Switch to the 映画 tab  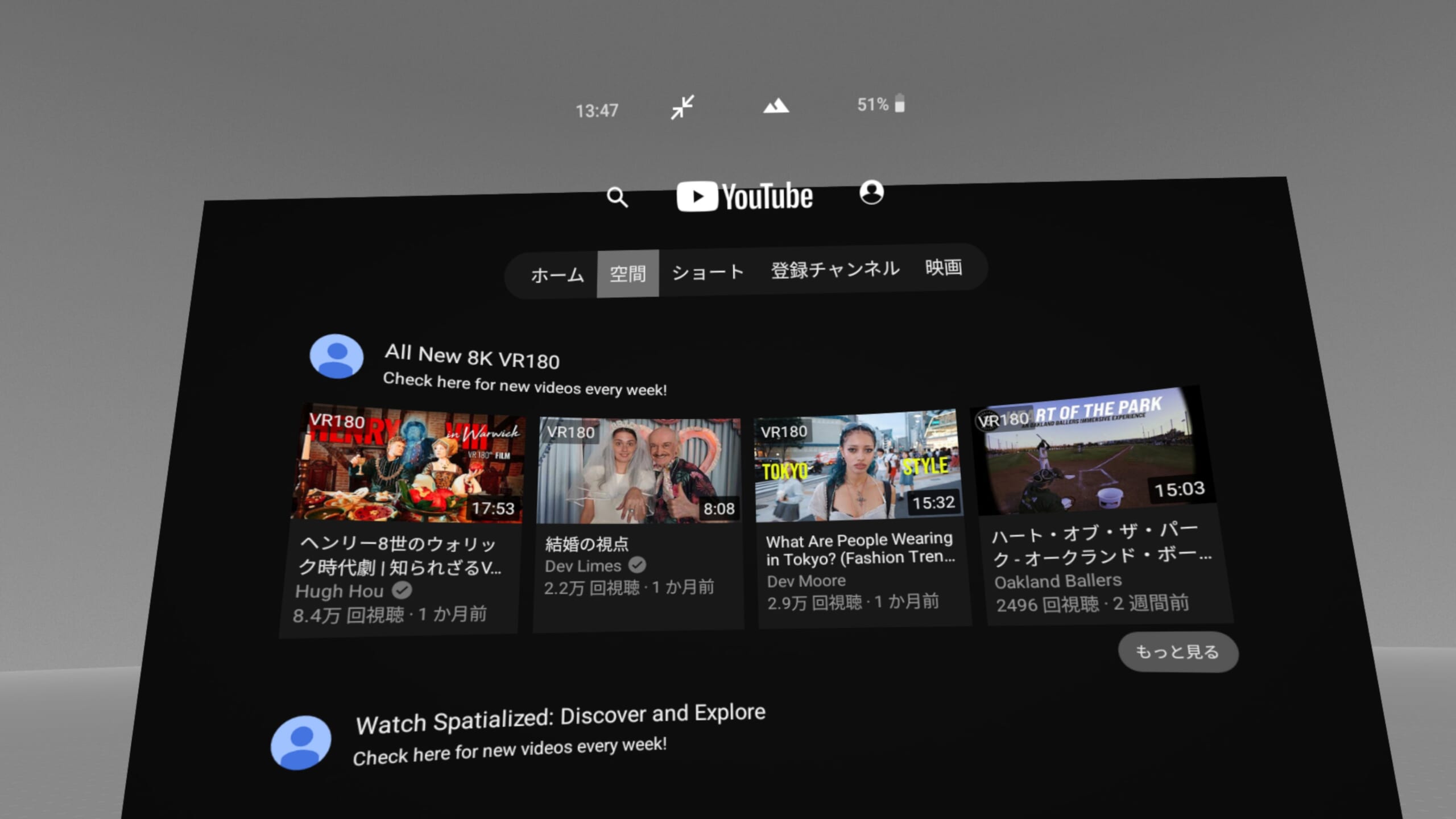(943, 267)
